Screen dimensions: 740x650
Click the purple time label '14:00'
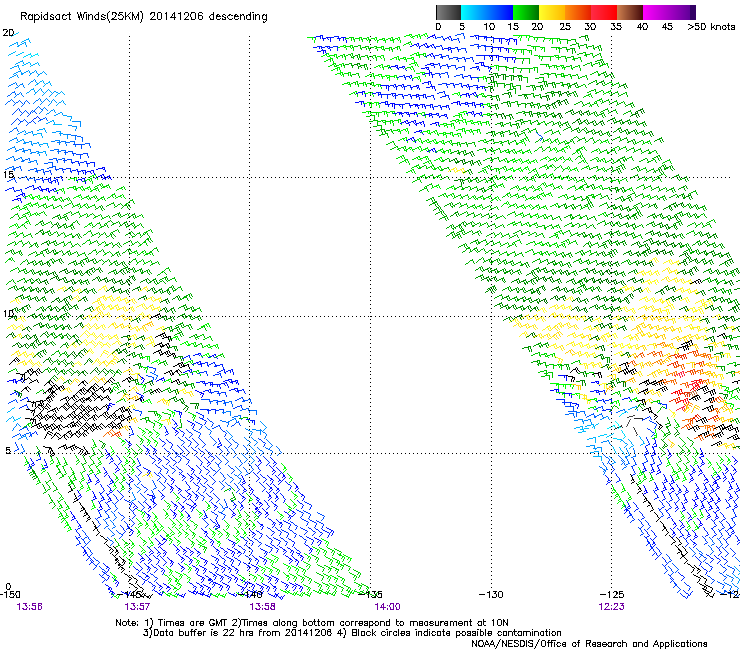[x=387, y=607]
